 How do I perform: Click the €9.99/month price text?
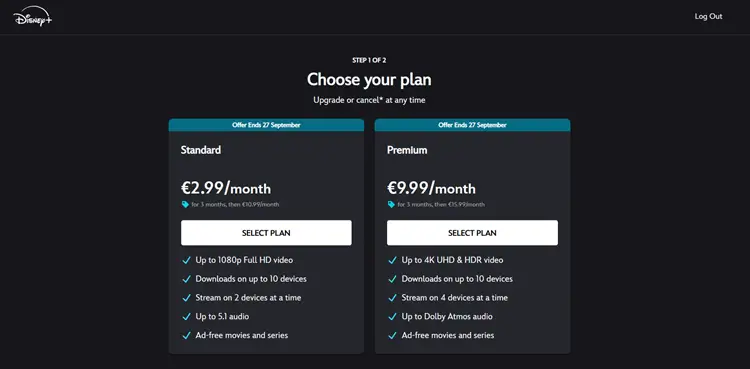click(431, 188)
